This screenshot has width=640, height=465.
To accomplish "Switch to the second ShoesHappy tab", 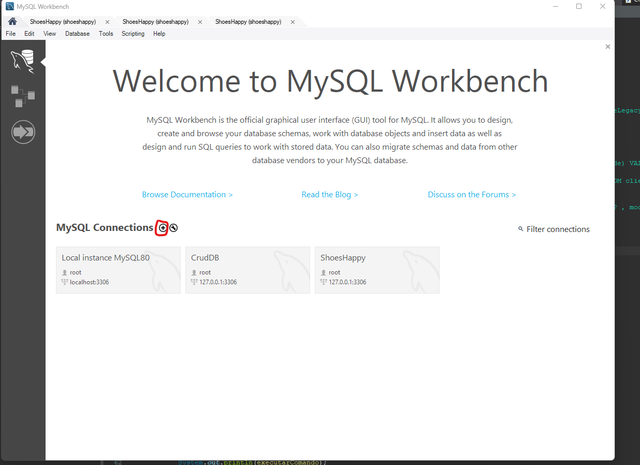I will pyautogui.click(x=156, y=22).
